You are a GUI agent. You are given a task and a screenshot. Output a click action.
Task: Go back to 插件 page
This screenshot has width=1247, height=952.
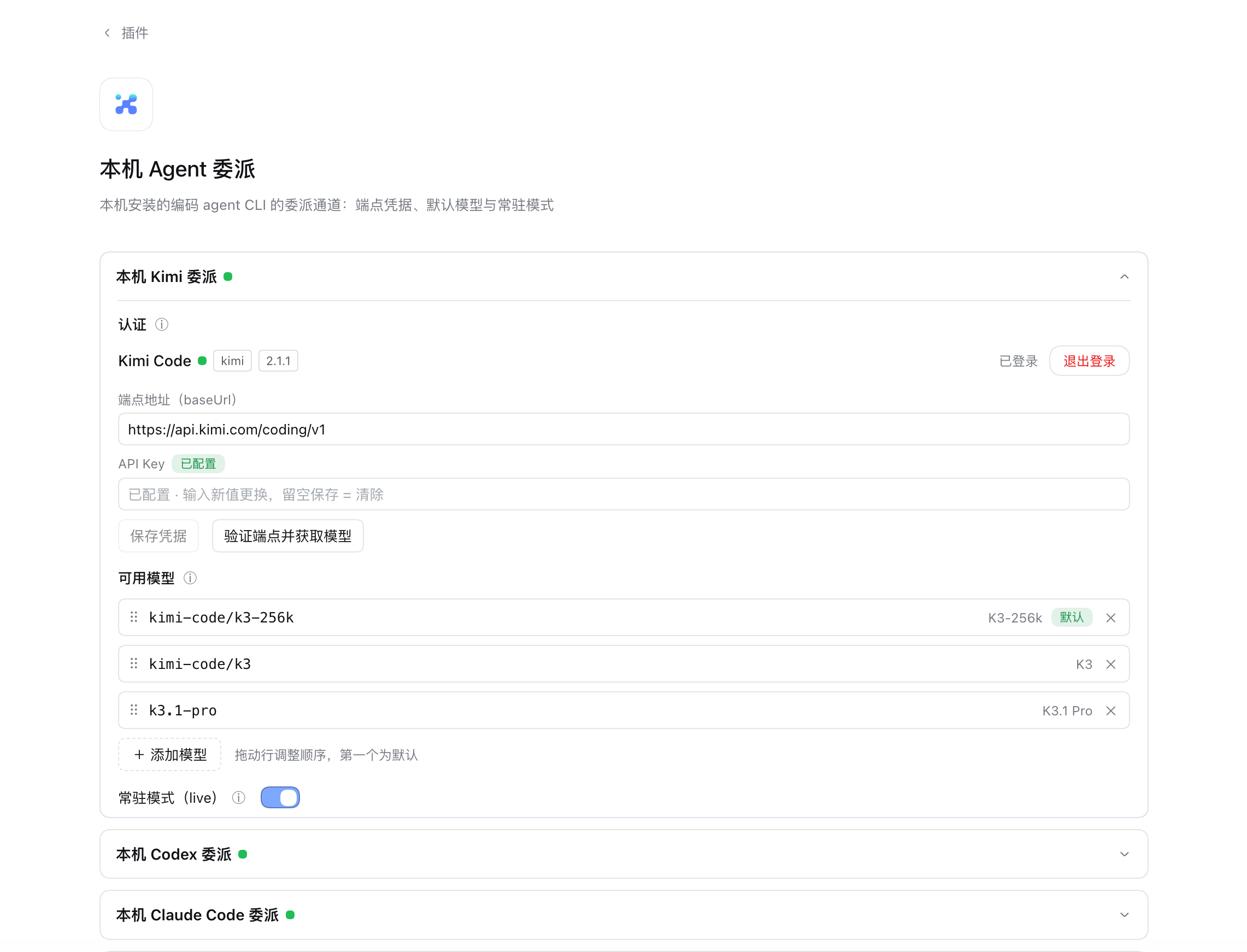click(x=107, y=33)
